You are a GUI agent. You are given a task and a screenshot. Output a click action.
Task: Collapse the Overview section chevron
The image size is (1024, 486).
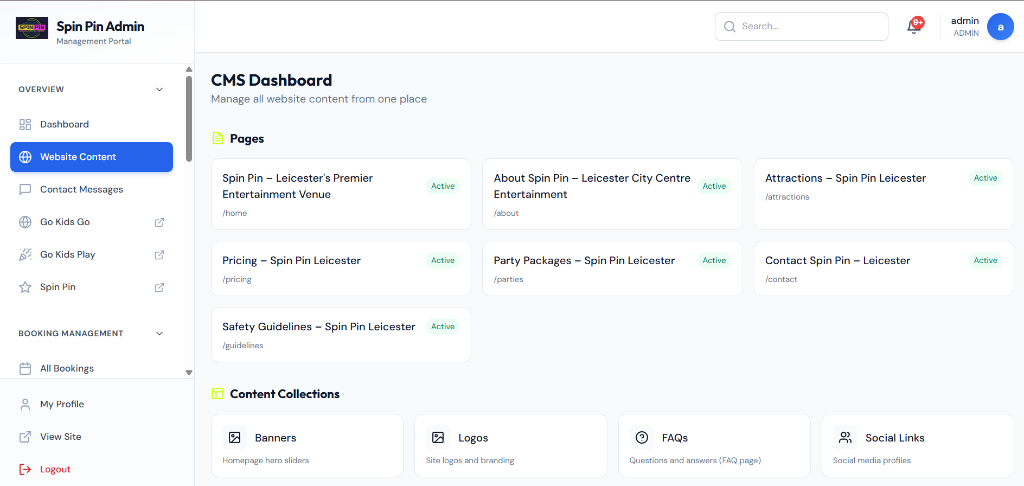[x=159, y=89]
